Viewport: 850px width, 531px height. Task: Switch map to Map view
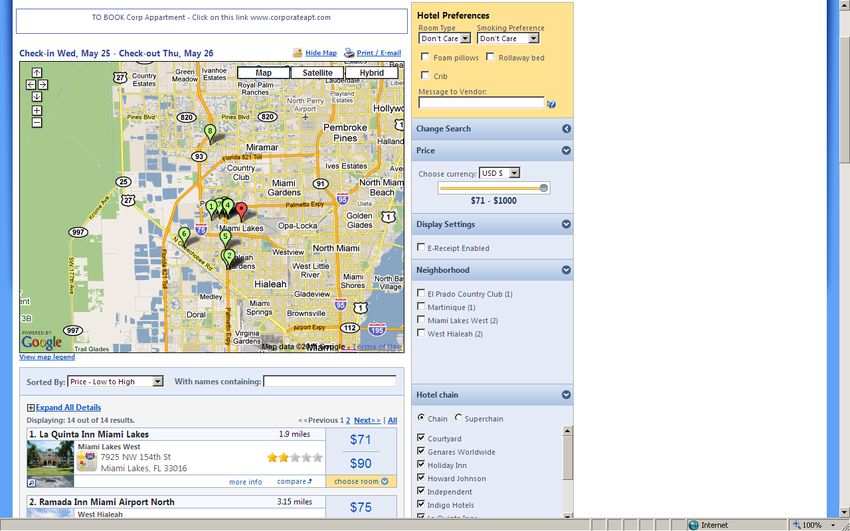pos(263,73)
